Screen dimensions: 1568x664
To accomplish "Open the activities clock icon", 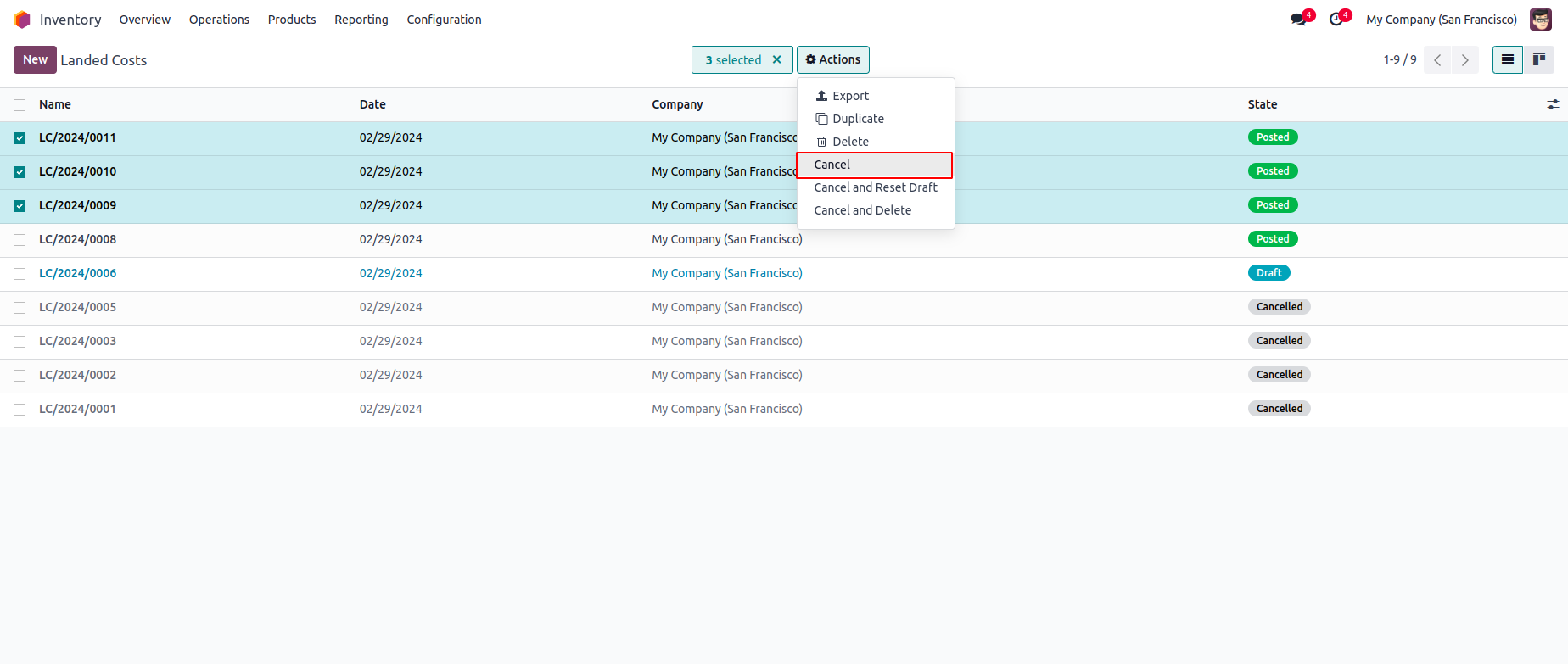I will [x=1336, y=20].
